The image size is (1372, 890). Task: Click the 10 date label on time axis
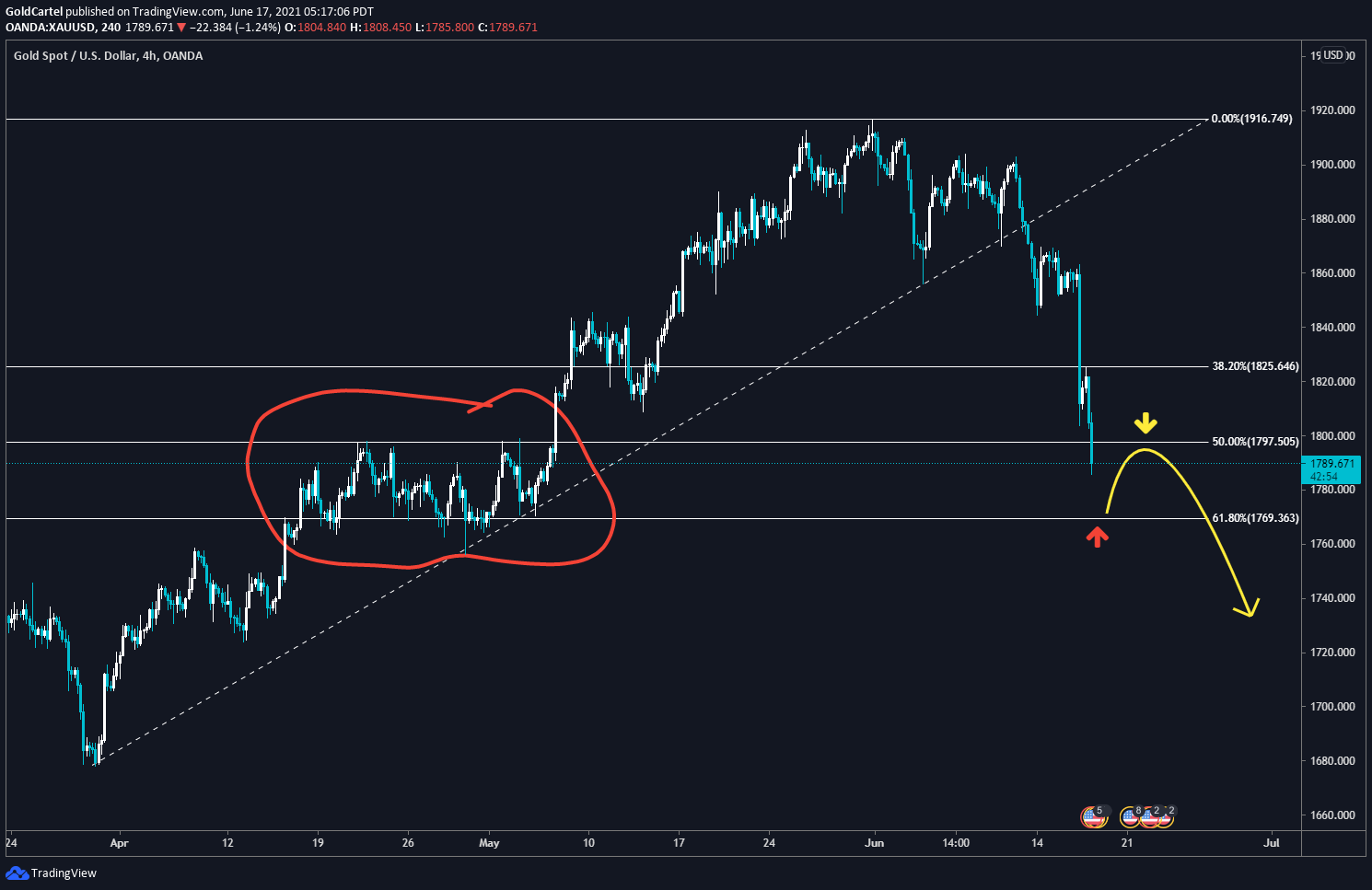click(x=588, y=843)
